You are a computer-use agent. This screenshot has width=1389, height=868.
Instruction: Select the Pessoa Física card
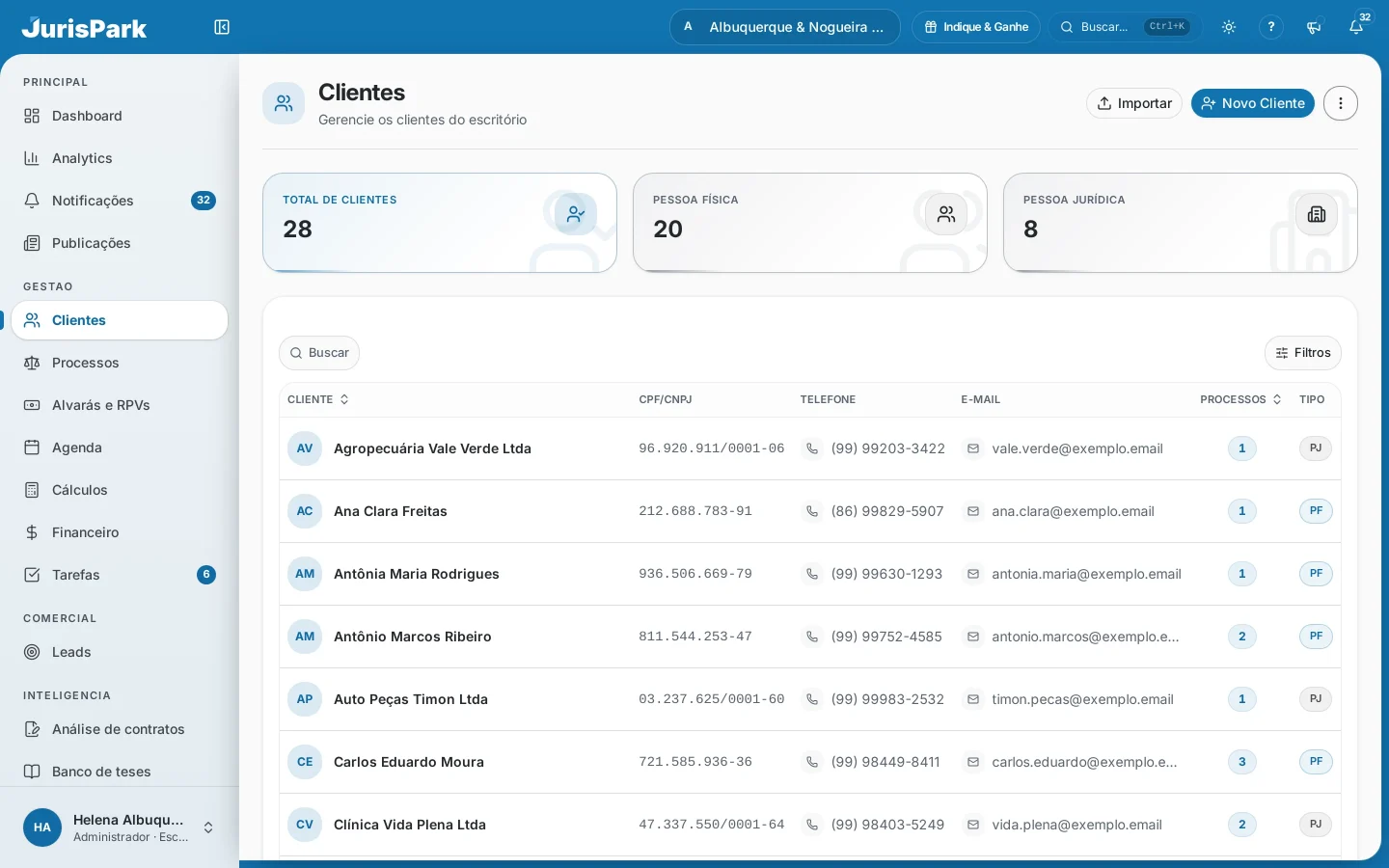click(810, 223)
